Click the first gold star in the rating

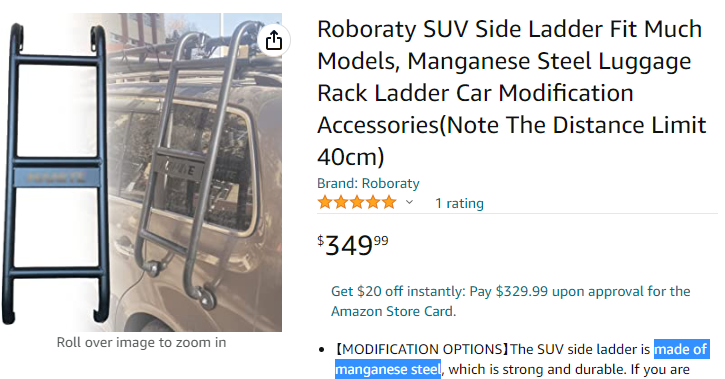coord(325,202)
